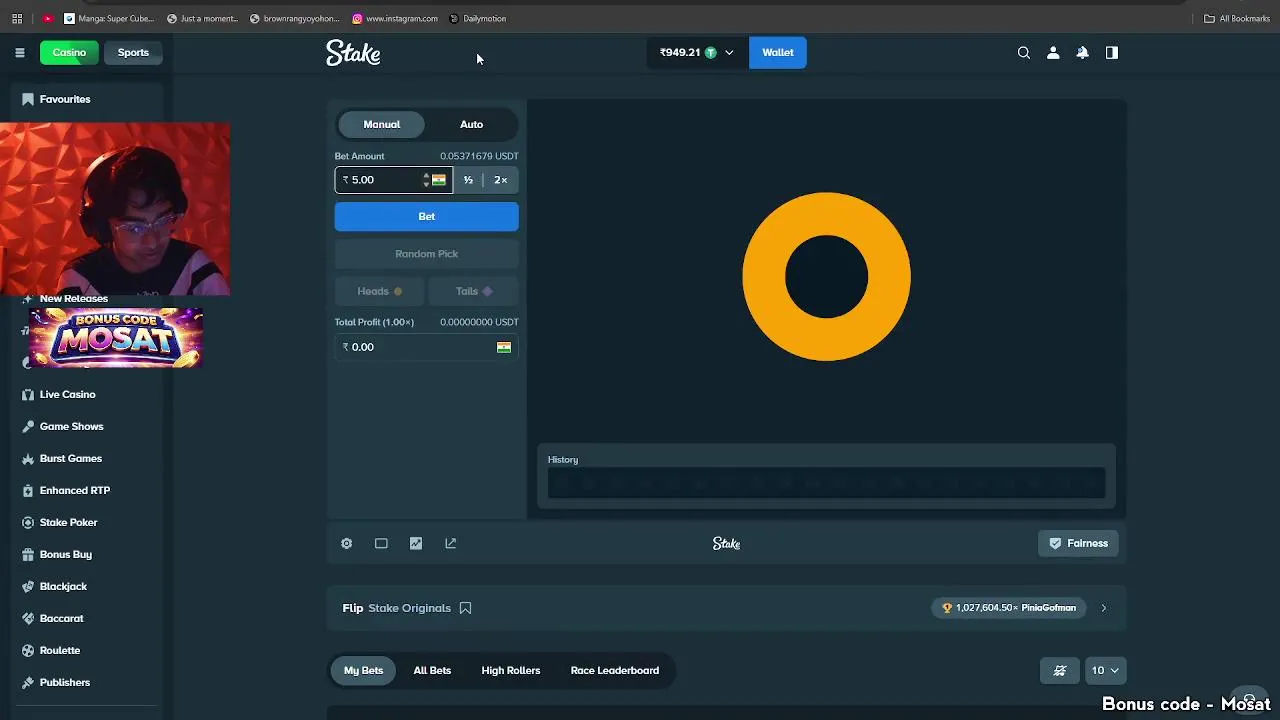
Task: Show the High Rollers tab
Action: (x=511, y=670)
